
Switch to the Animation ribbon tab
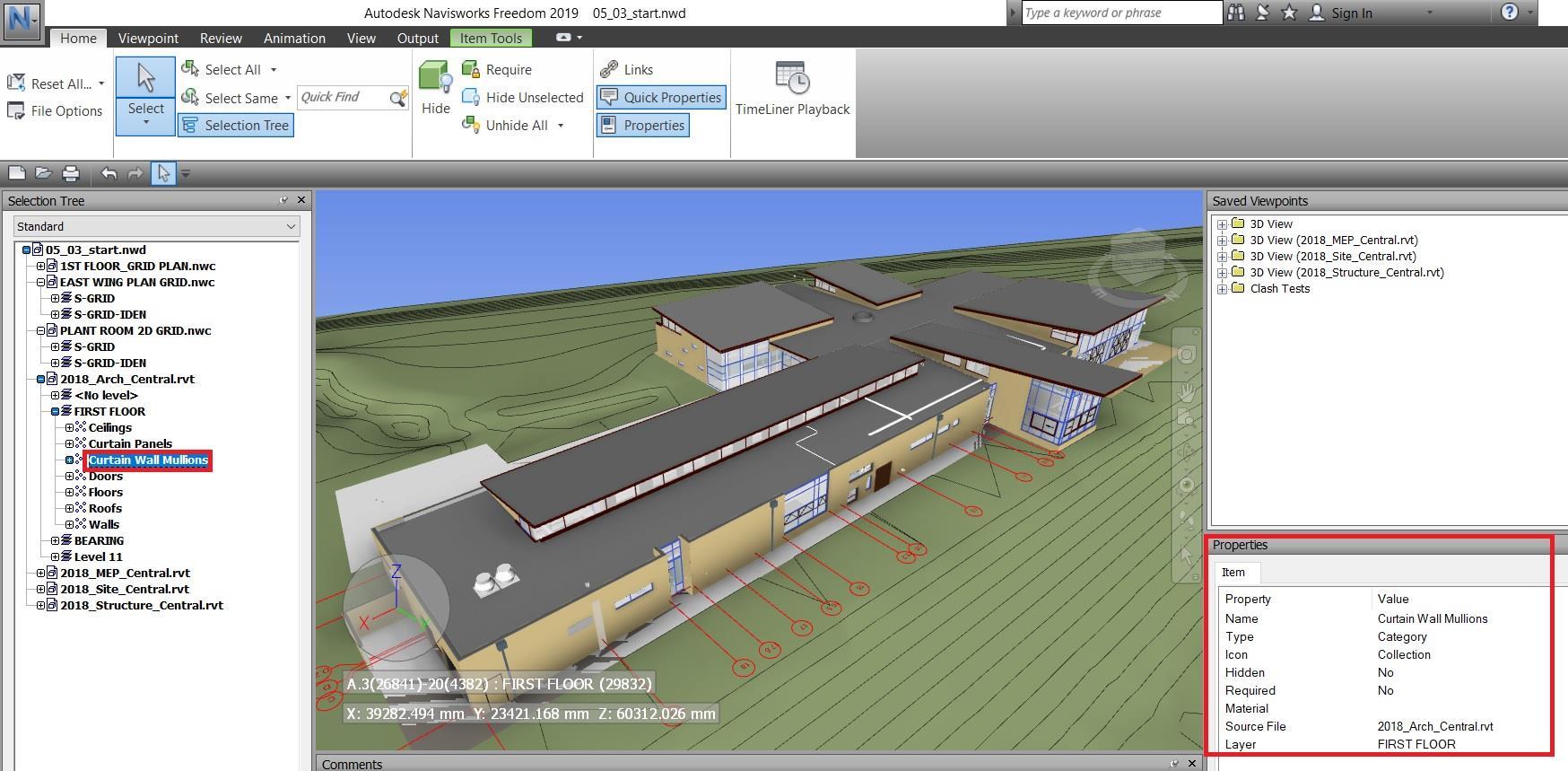click(x=294, y=38)
